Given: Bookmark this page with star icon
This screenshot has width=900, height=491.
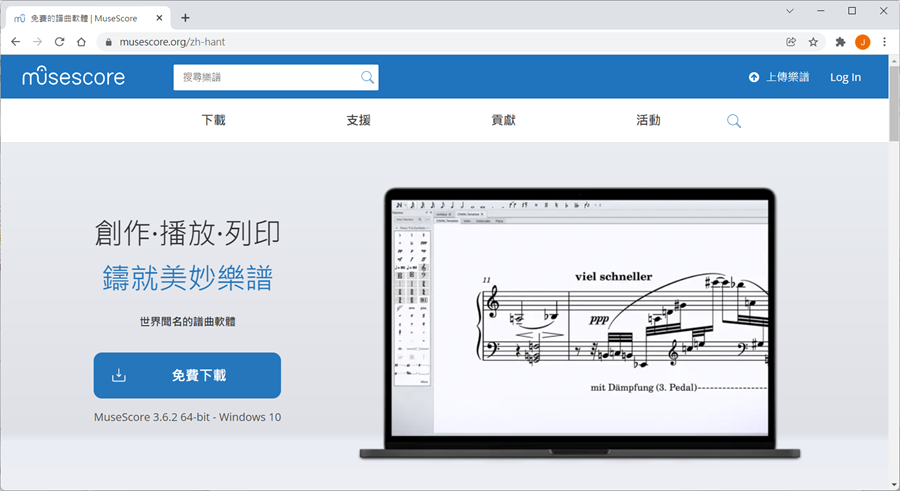Looking at the screenshot, I should 813,42.
